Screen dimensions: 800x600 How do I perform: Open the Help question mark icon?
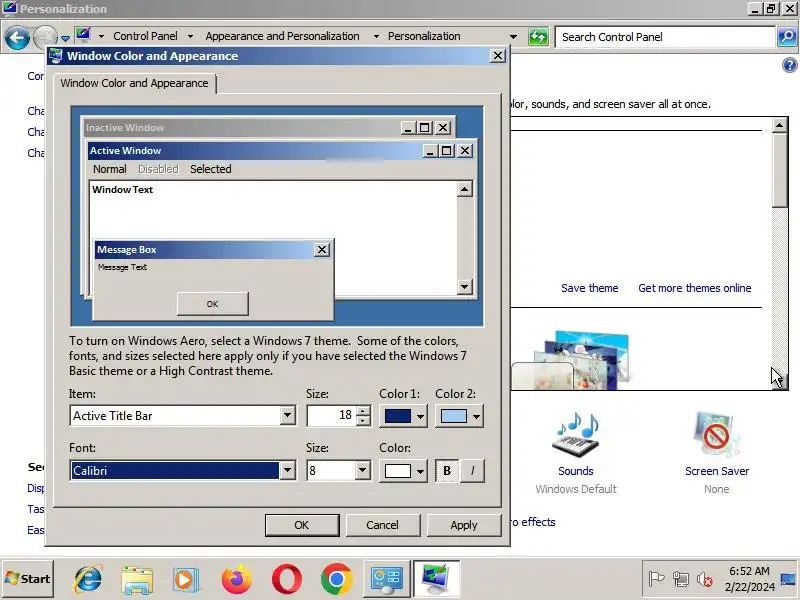point(789,65)
